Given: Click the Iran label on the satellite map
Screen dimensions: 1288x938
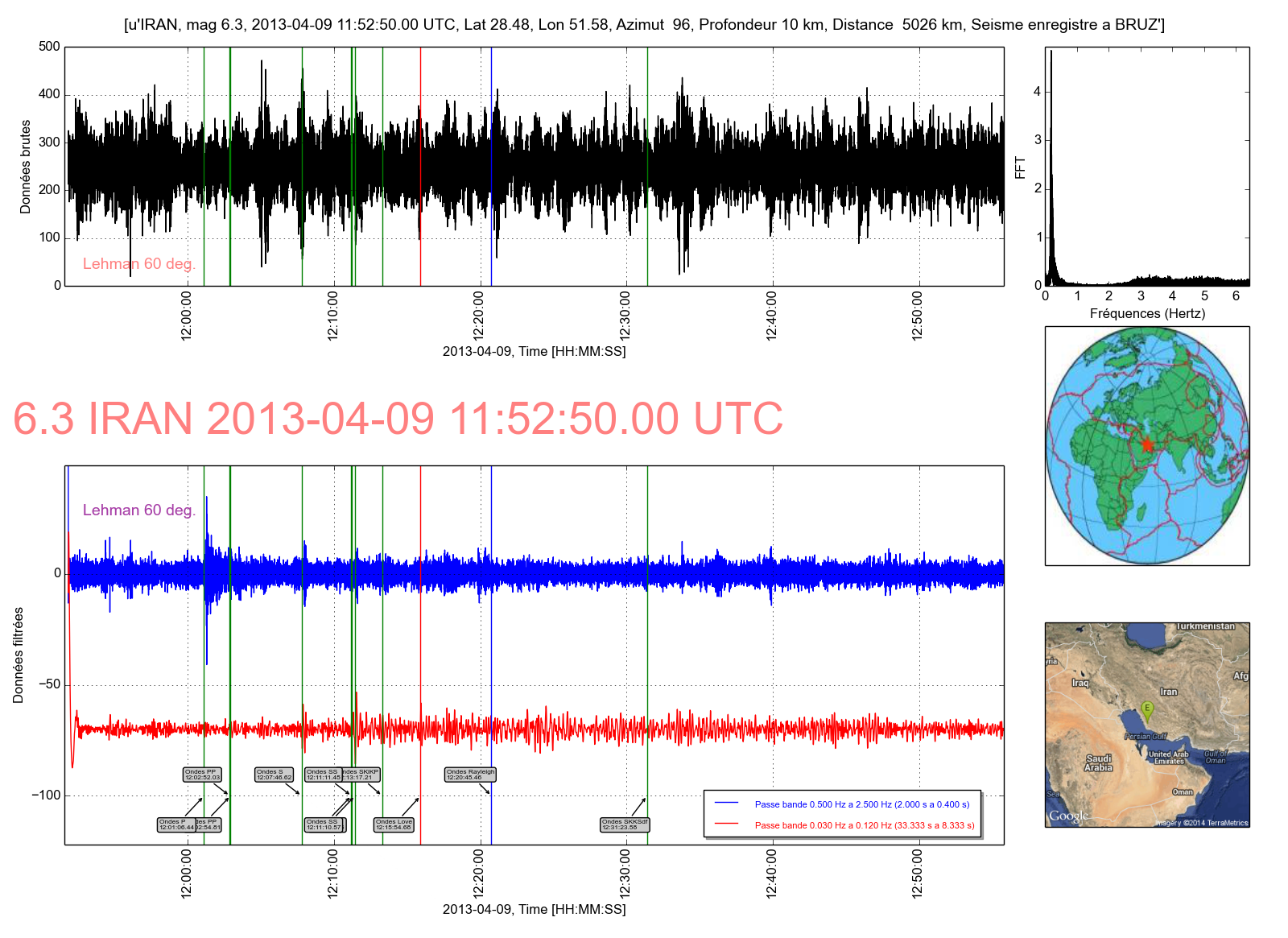Looking at the screenshot, I should pos(1168,692).
